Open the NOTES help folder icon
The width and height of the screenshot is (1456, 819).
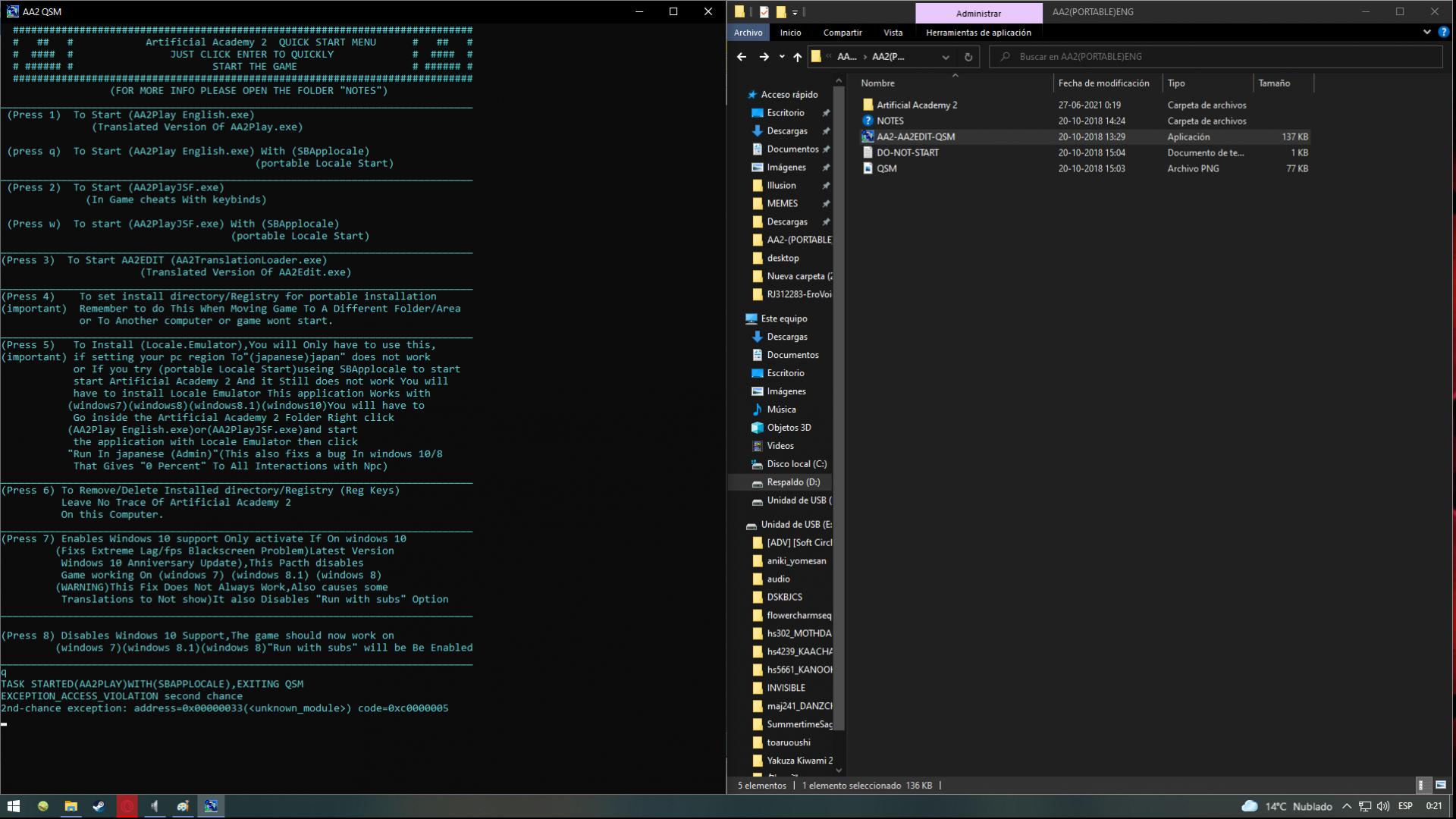tap(868, 121)
